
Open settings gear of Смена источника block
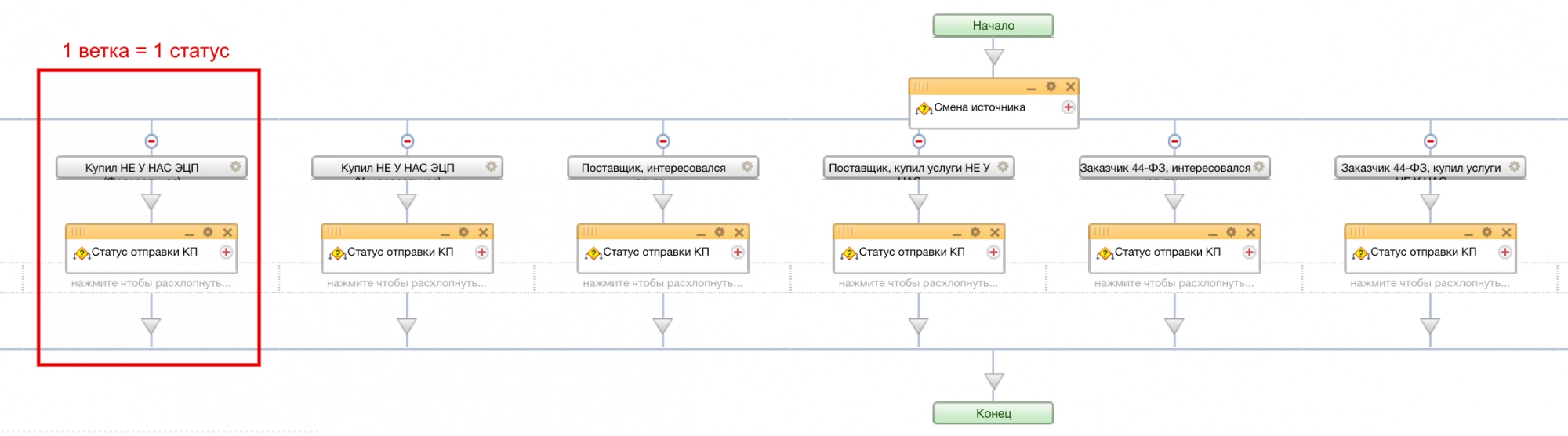pos(1051,86)
